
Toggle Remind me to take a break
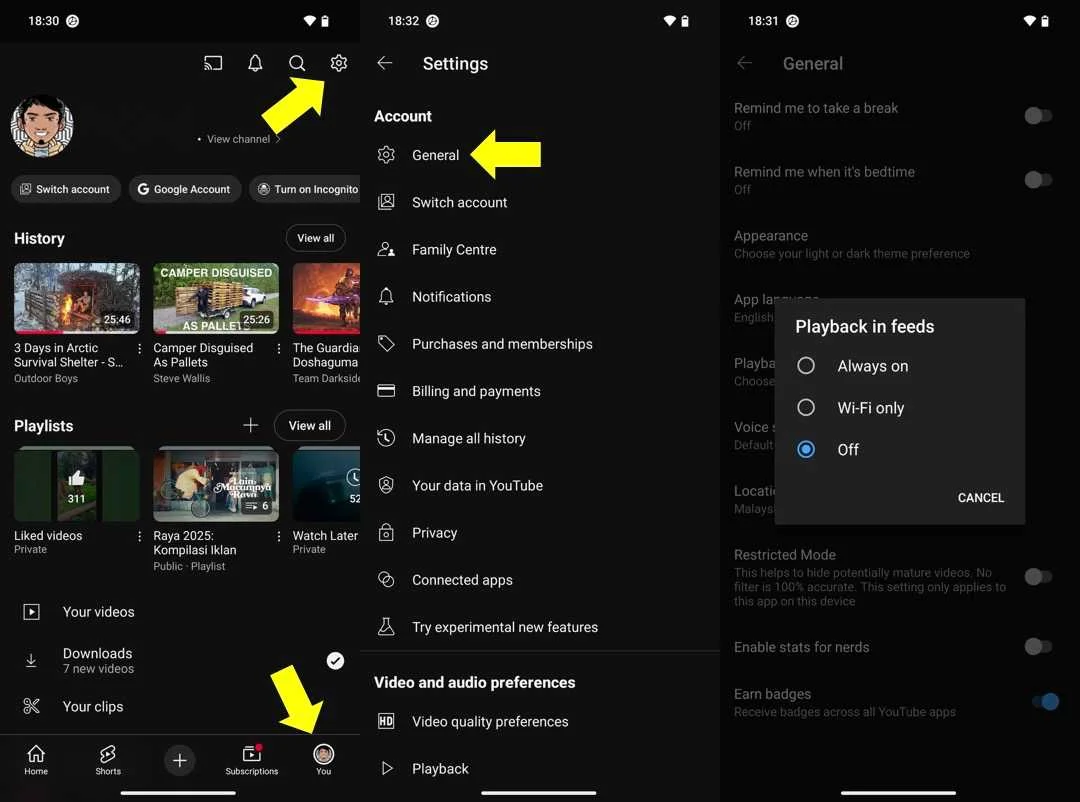(1037, 116)
